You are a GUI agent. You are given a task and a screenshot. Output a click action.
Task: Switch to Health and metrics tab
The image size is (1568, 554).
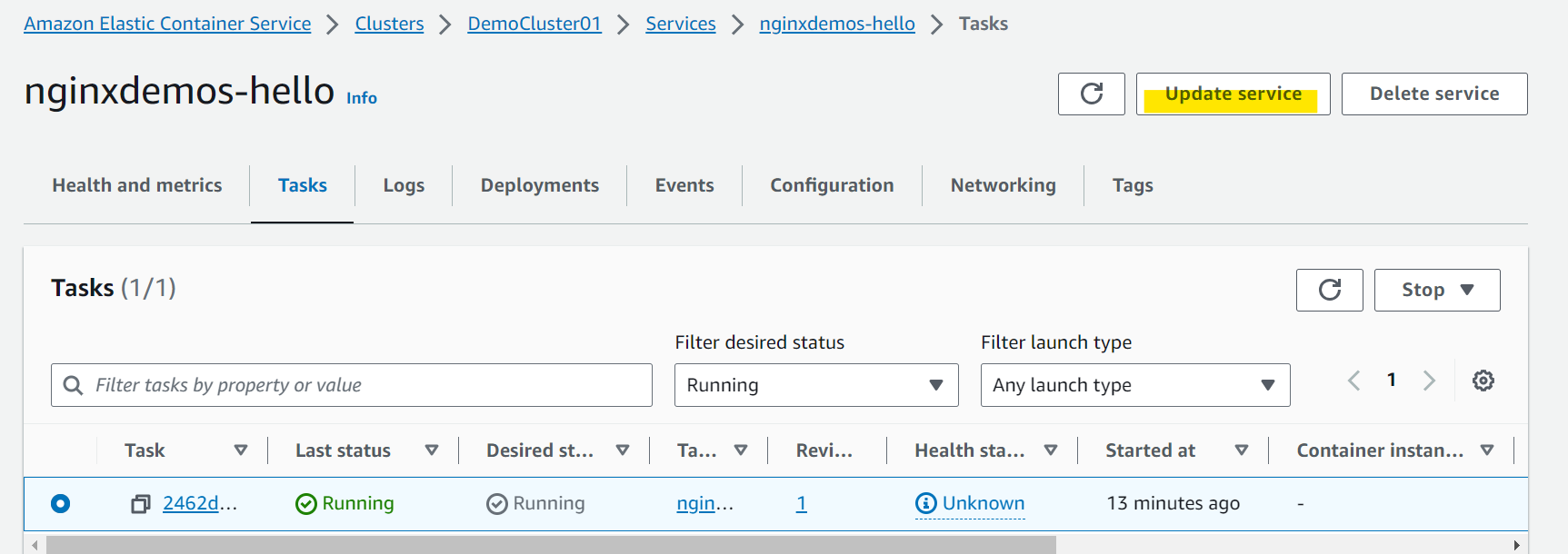point(137,185)
